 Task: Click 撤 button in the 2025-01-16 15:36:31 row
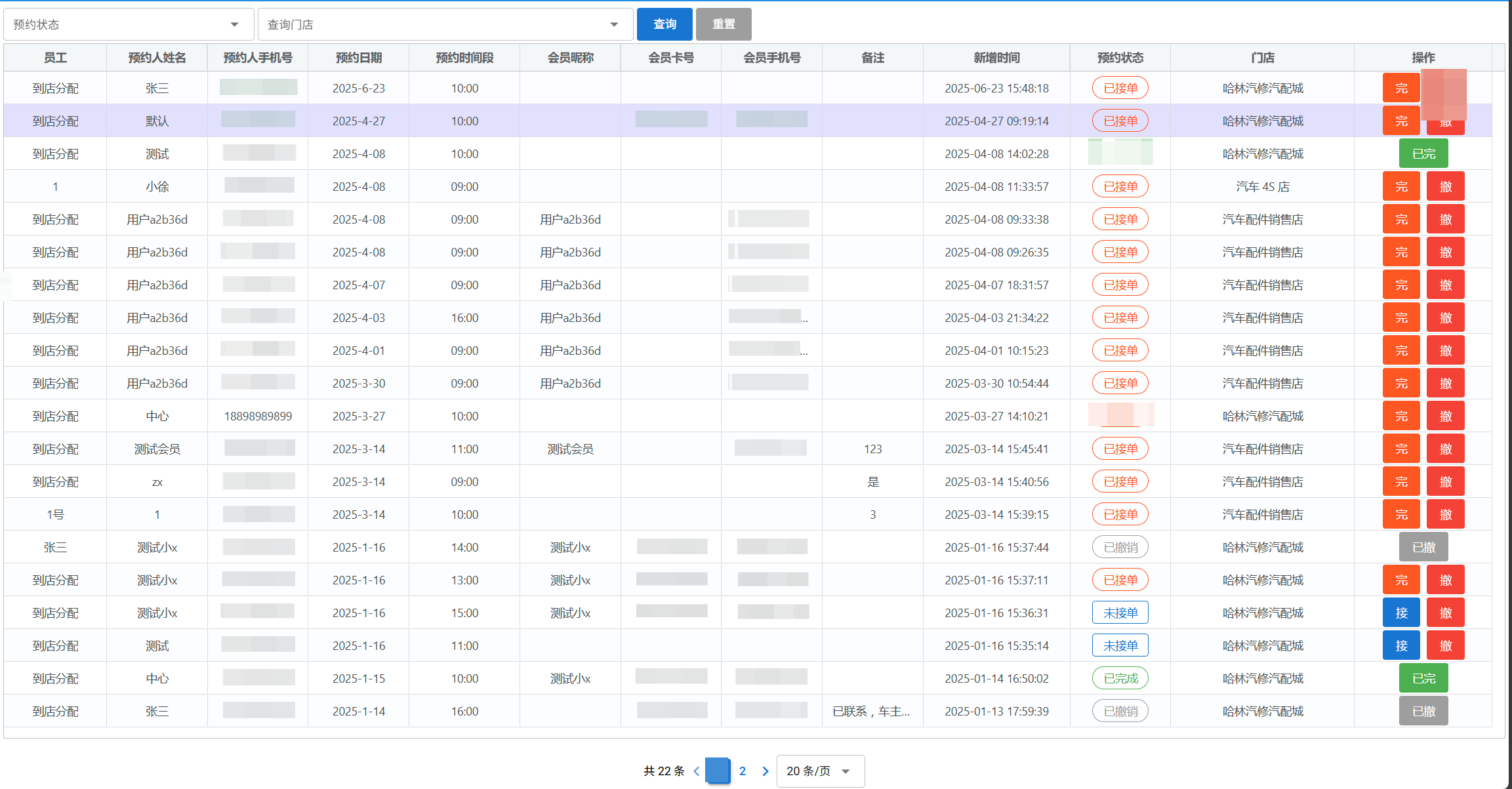[x=1446, y=613]
